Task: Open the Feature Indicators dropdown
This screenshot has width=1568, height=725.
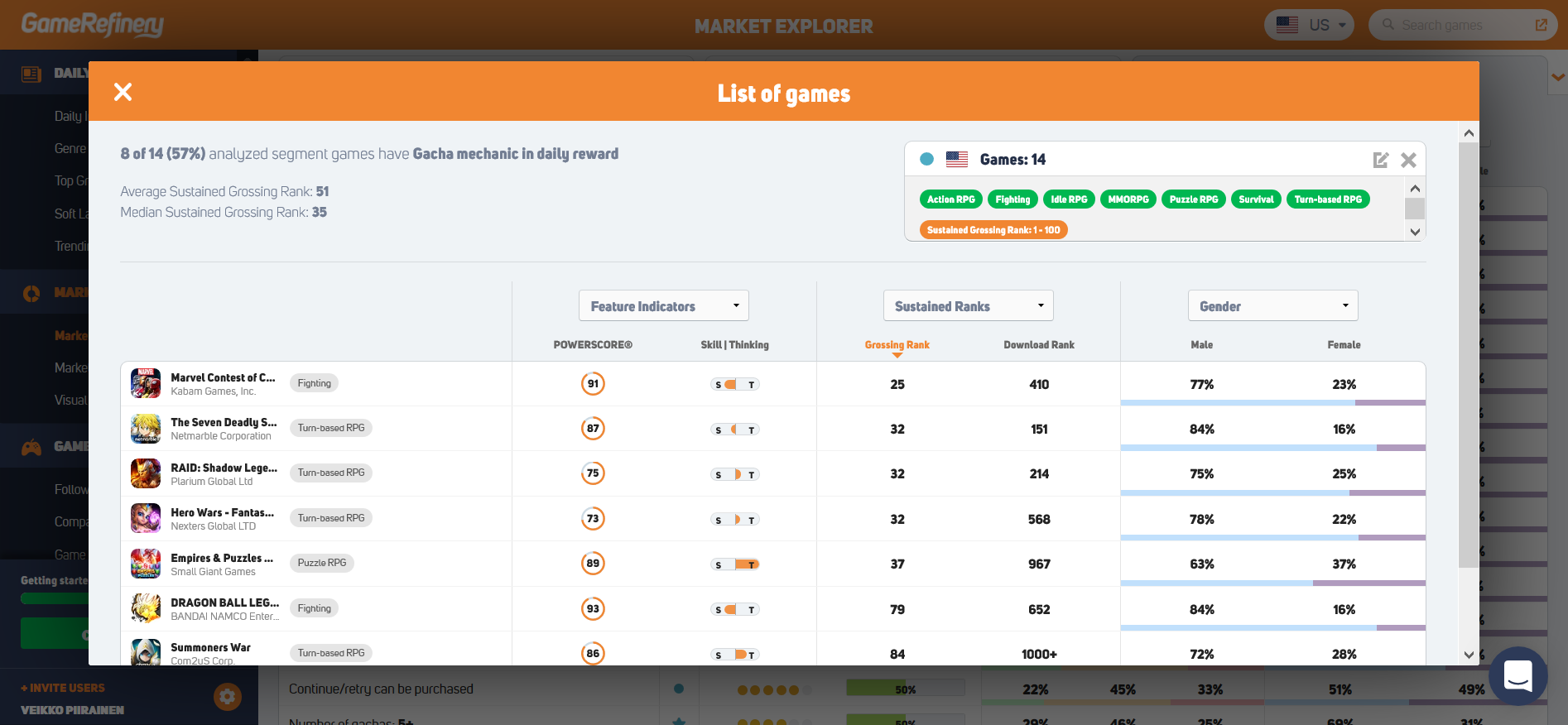Action: pos(664,306)
